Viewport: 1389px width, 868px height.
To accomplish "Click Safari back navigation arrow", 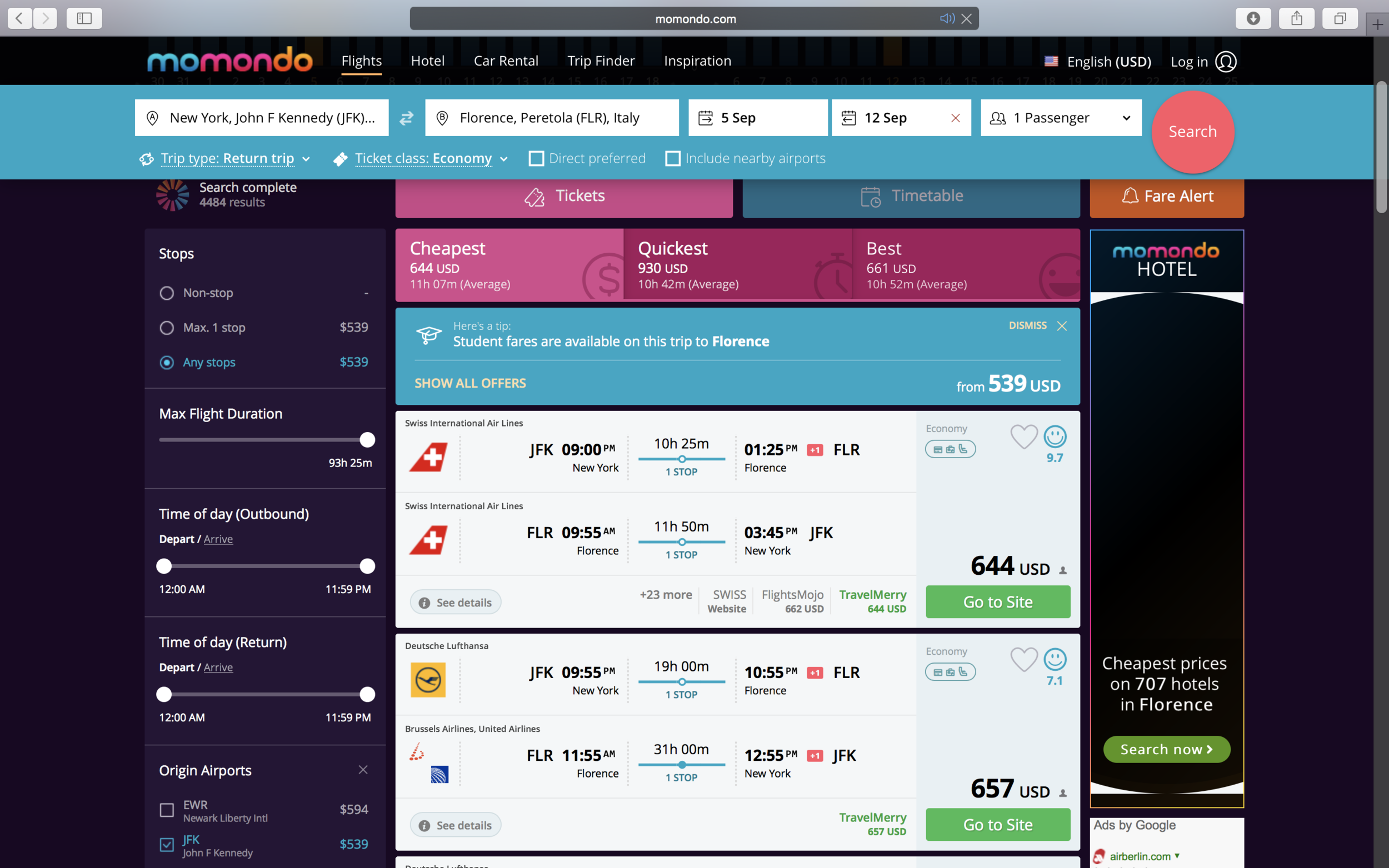I will pyautogui.click(x=19, y=18).
